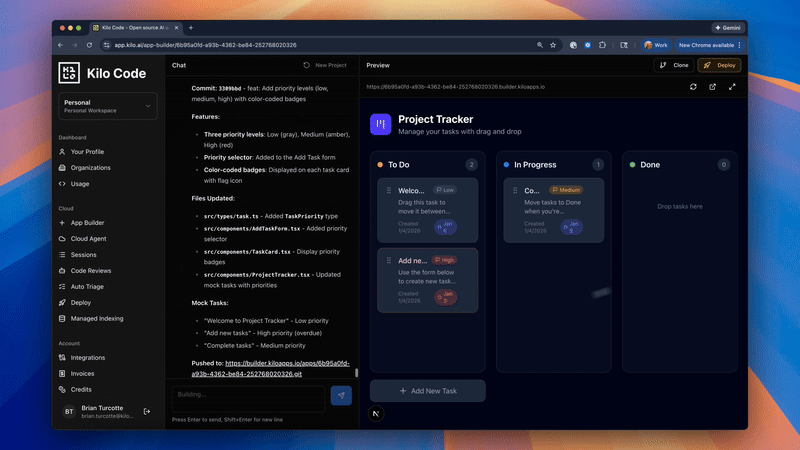
Task: Click the chat panel scrollbar
Action: [356, 373]
